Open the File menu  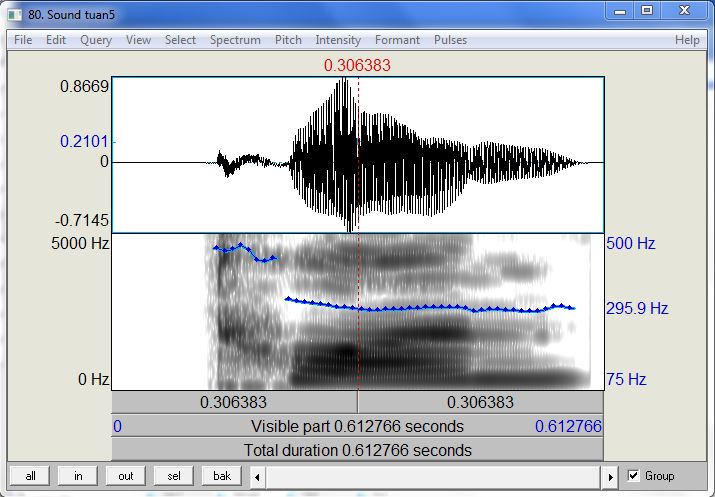click(23, 40)
